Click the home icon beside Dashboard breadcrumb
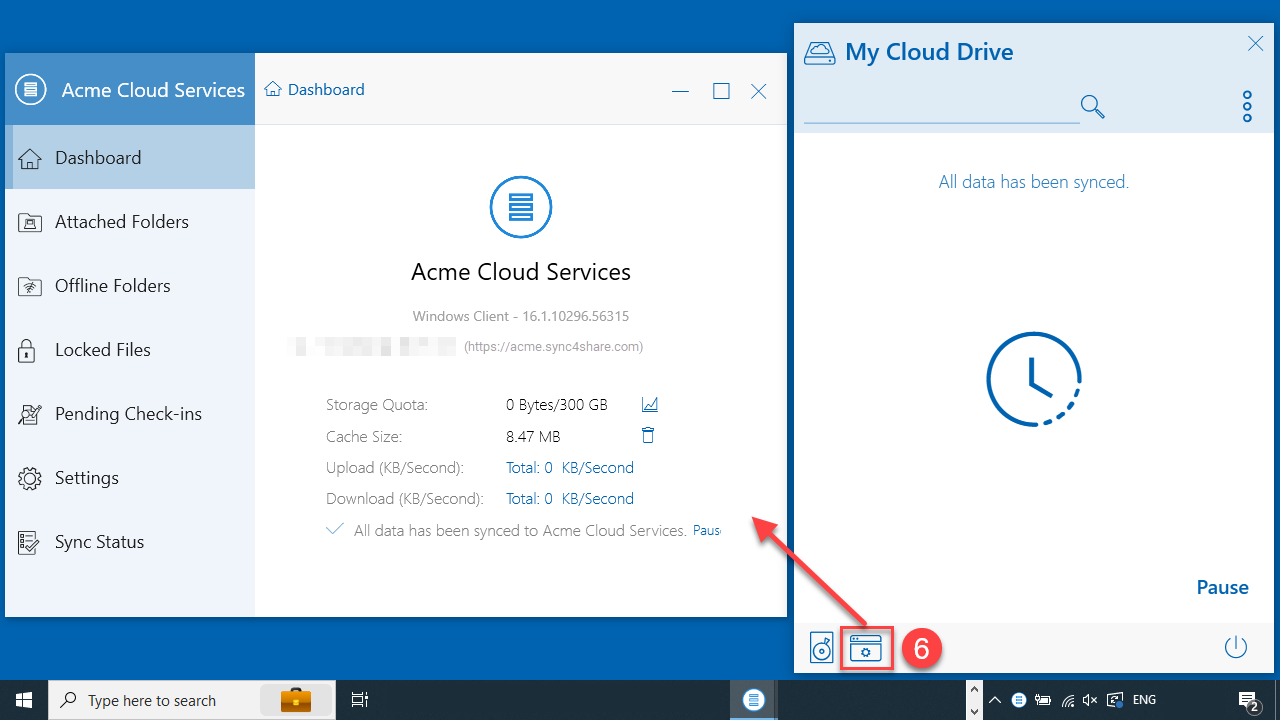Screen dimensions: 1280x720 click(273, 89)
